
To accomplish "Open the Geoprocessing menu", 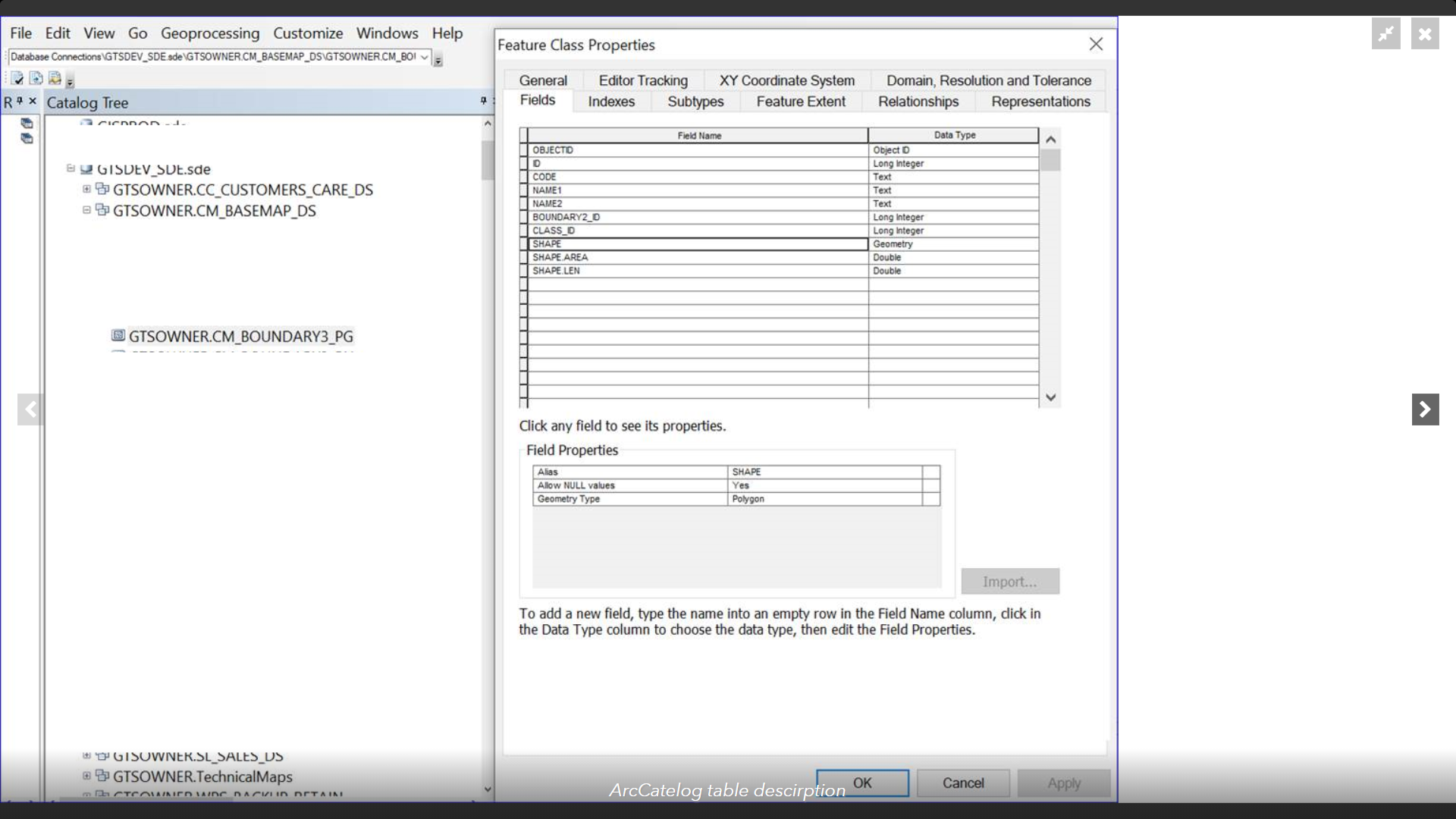I will coord(209,33).
